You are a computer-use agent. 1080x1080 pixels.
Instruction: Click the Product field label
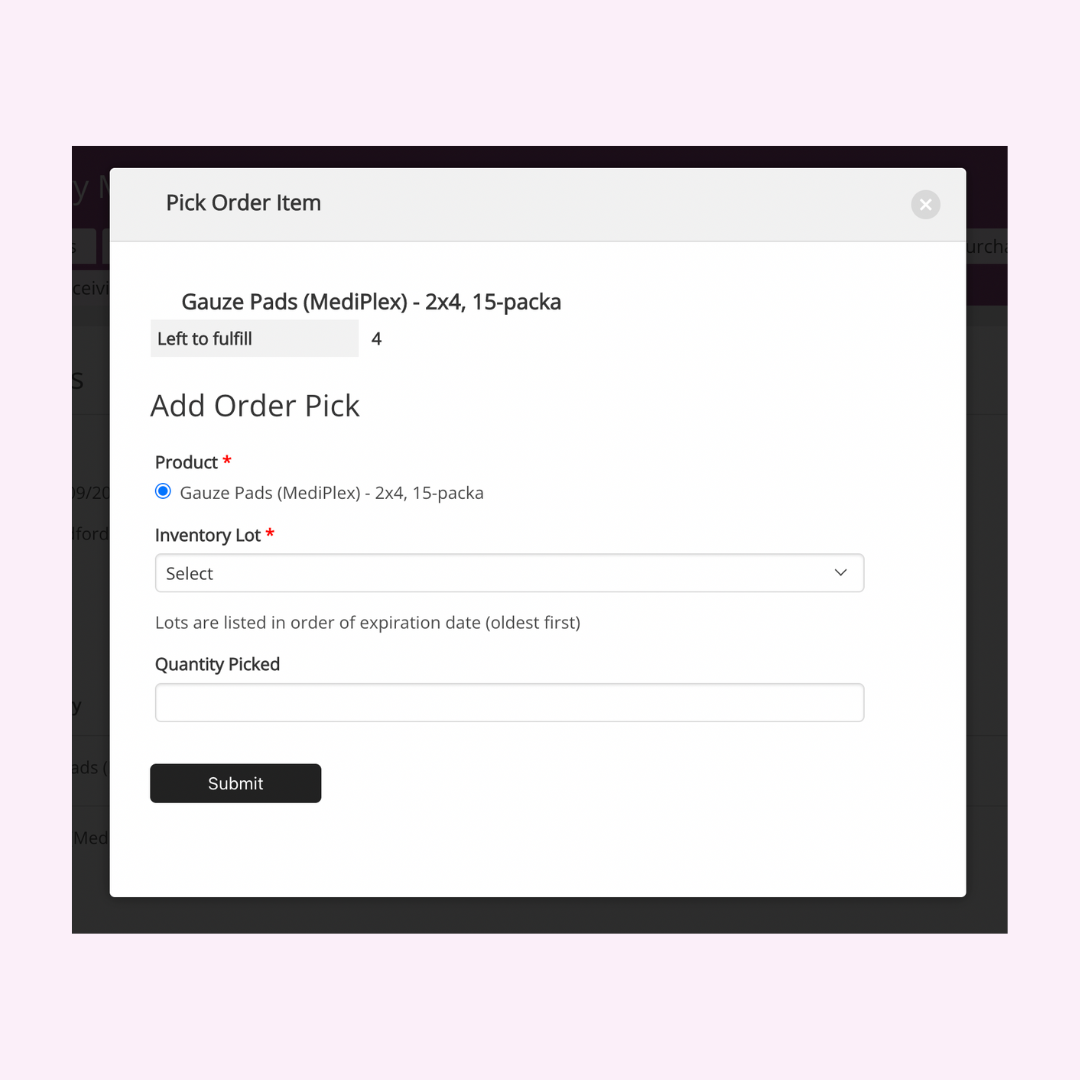tap(186, 462)
